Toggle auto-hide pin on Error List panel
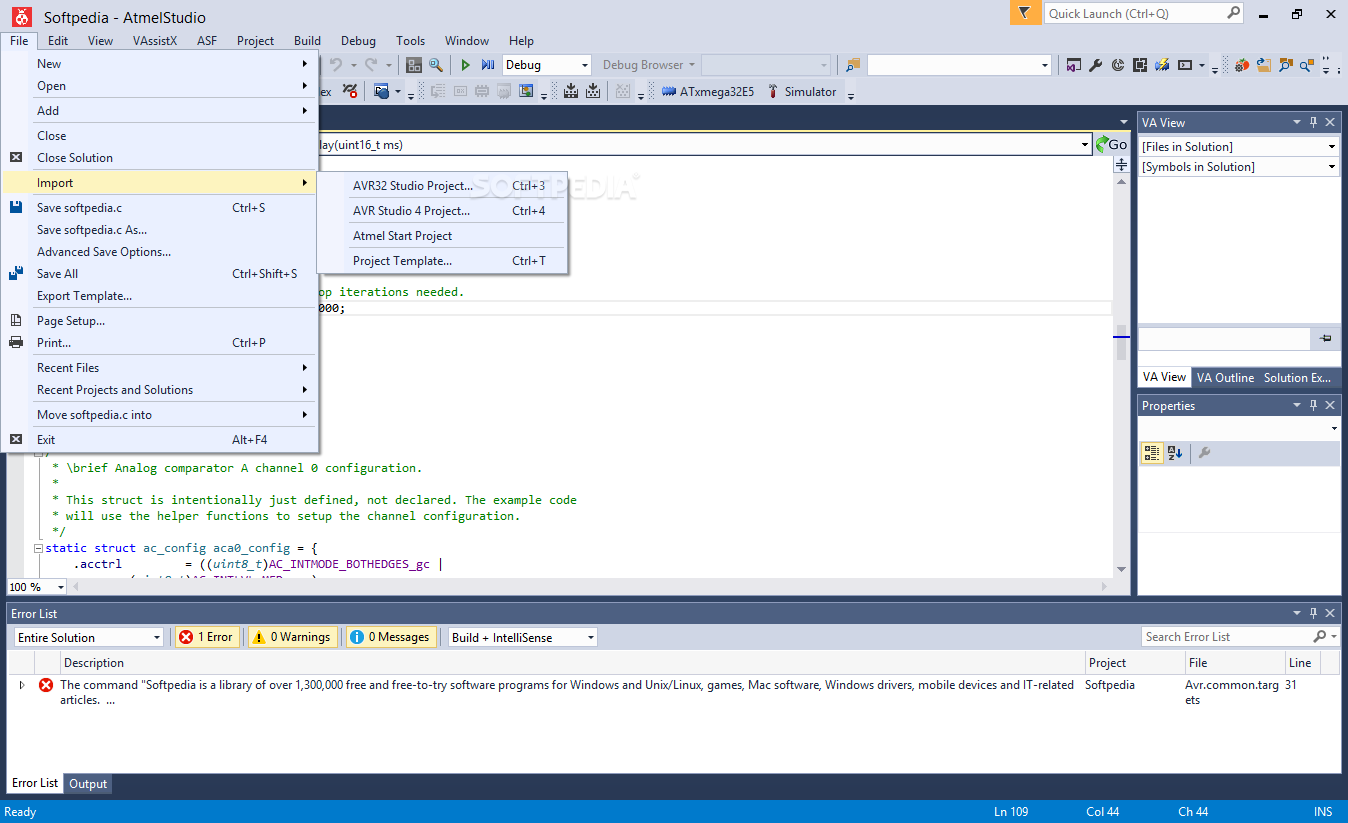Image resolution: width=1348 pixels, height=823 pixels. [1313, 613]
